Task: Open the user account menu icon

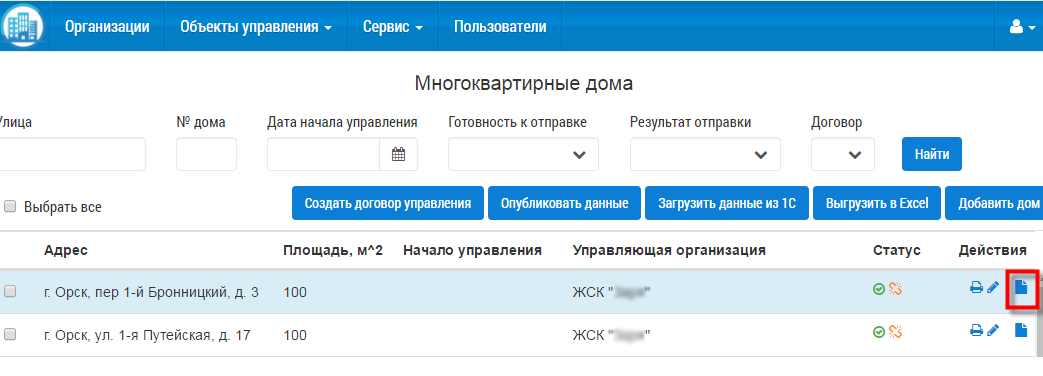Action: (x=1023, y=27)
